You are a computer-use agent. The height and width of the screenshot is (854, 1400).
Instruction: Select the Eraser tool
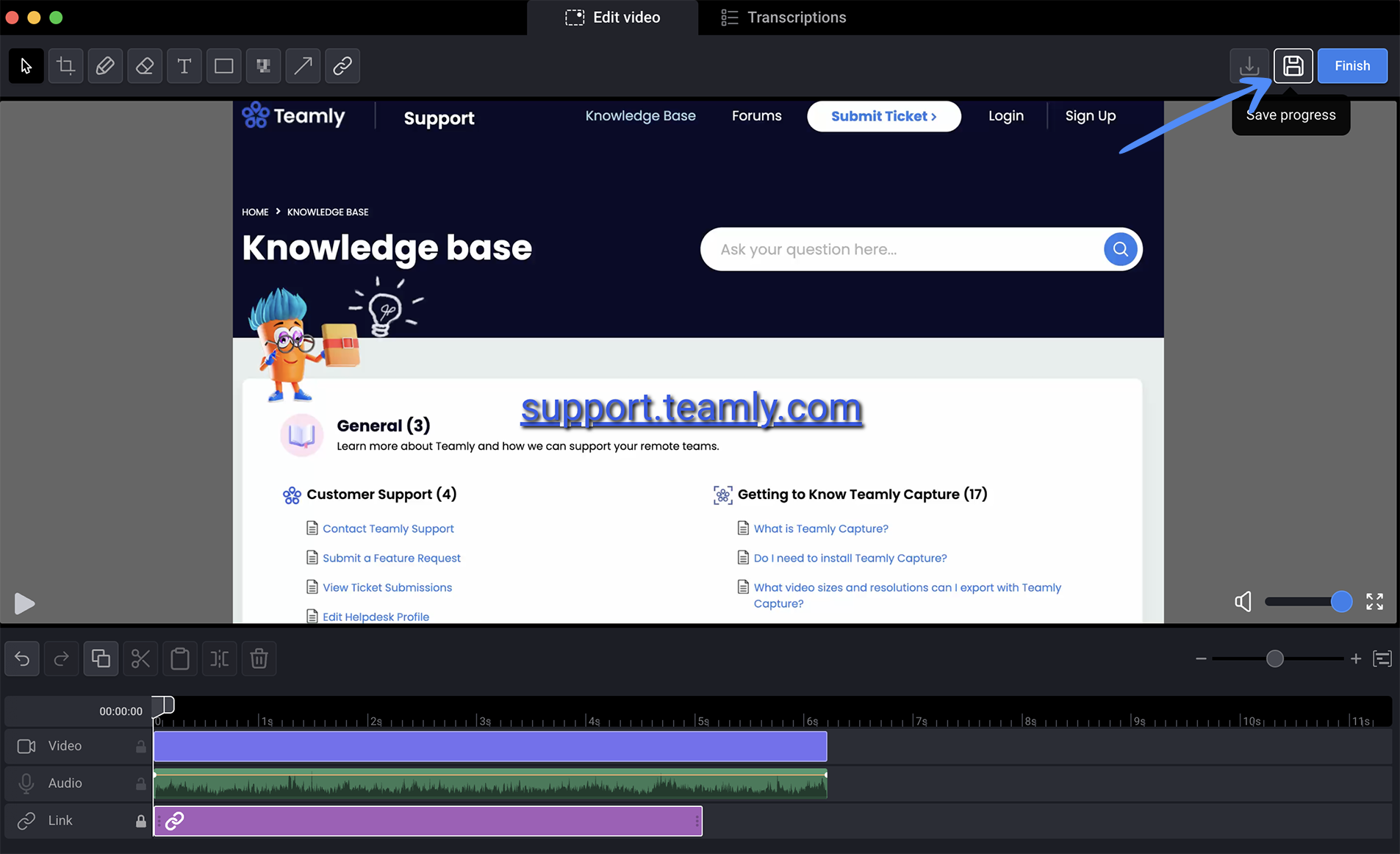145,66
